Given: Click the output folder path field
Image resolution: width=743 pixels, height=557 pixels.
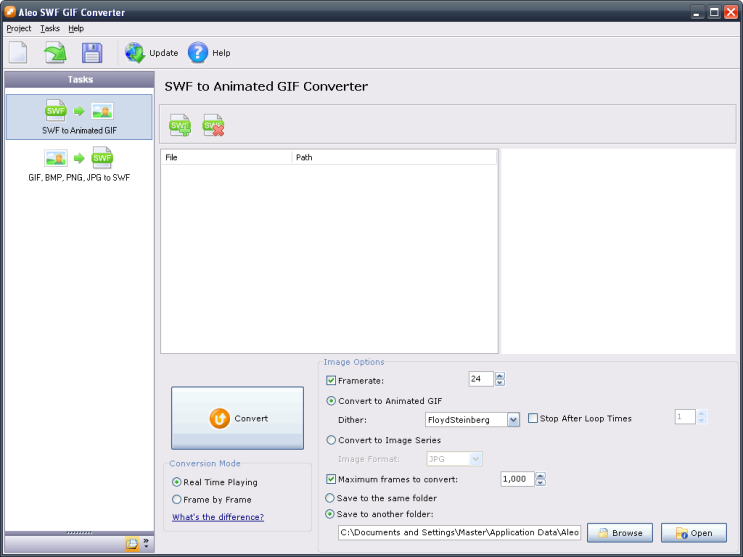Looking at the screenshot, I should pos(459,533).
